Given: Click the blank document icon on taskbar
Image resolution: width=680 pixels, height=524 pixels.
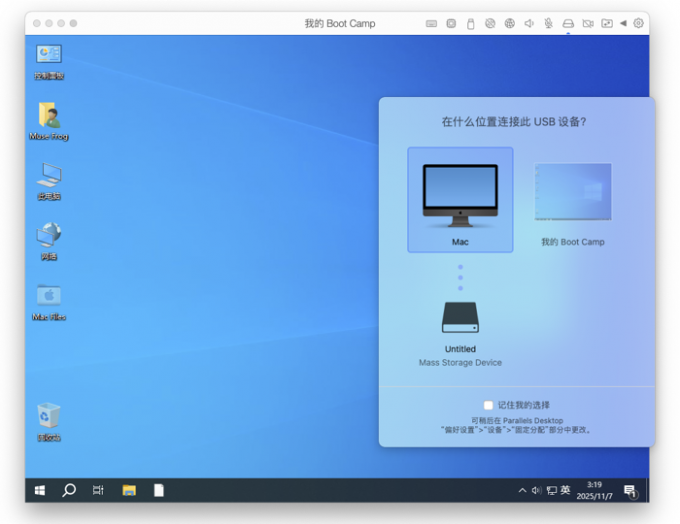Looking at the screenshot, I should (159, 491).
